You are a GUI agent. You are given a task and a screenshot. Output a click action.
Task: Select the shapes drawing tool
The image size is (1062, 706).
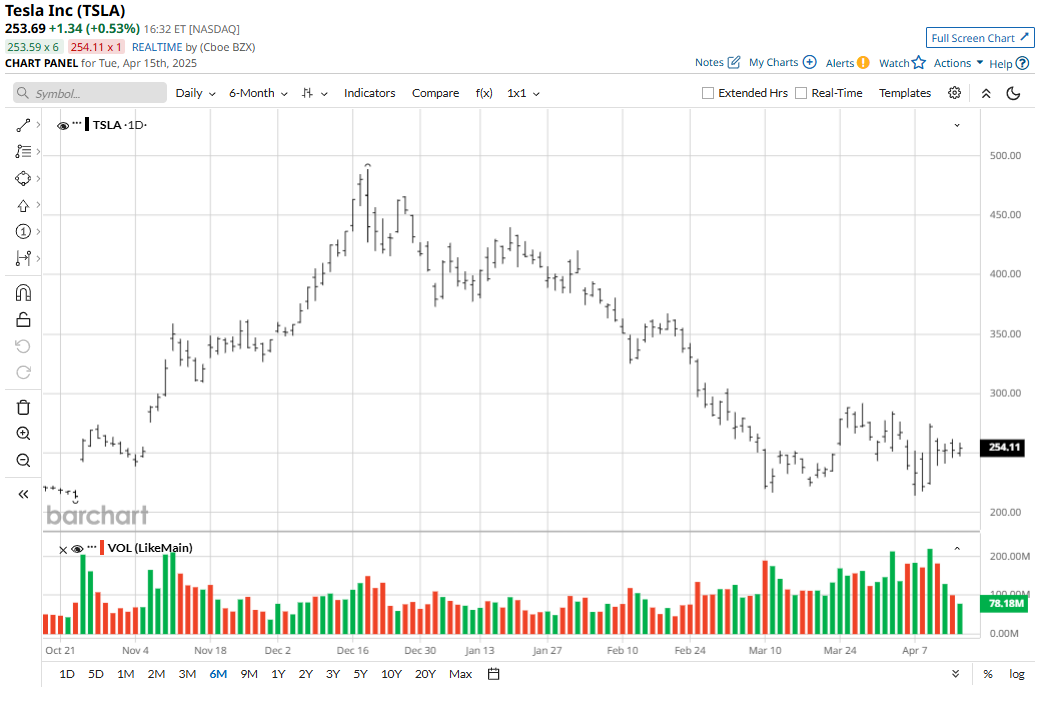point(23,178)
